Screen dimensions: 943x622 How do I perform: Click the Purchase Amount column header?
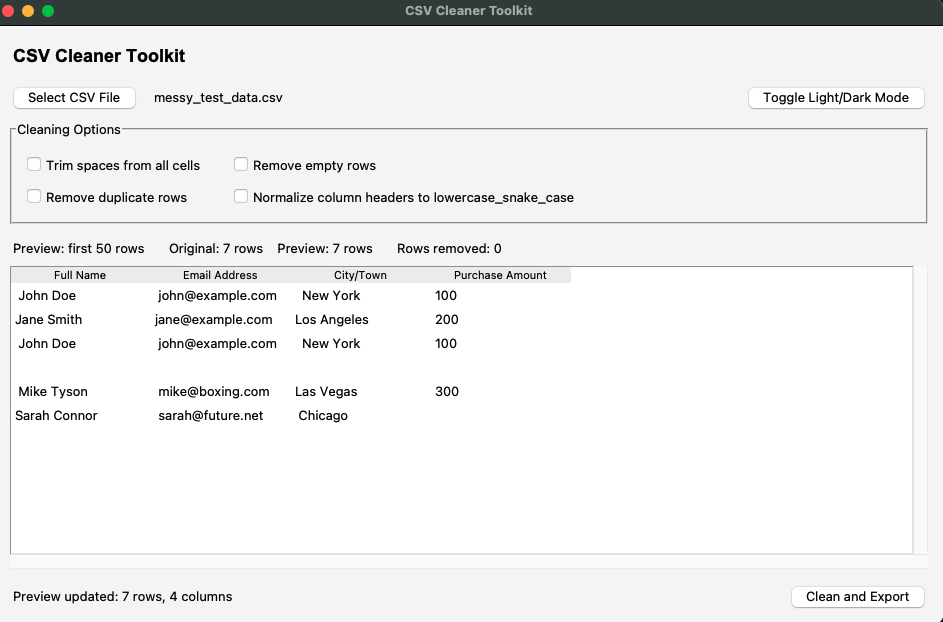[500, 275]
